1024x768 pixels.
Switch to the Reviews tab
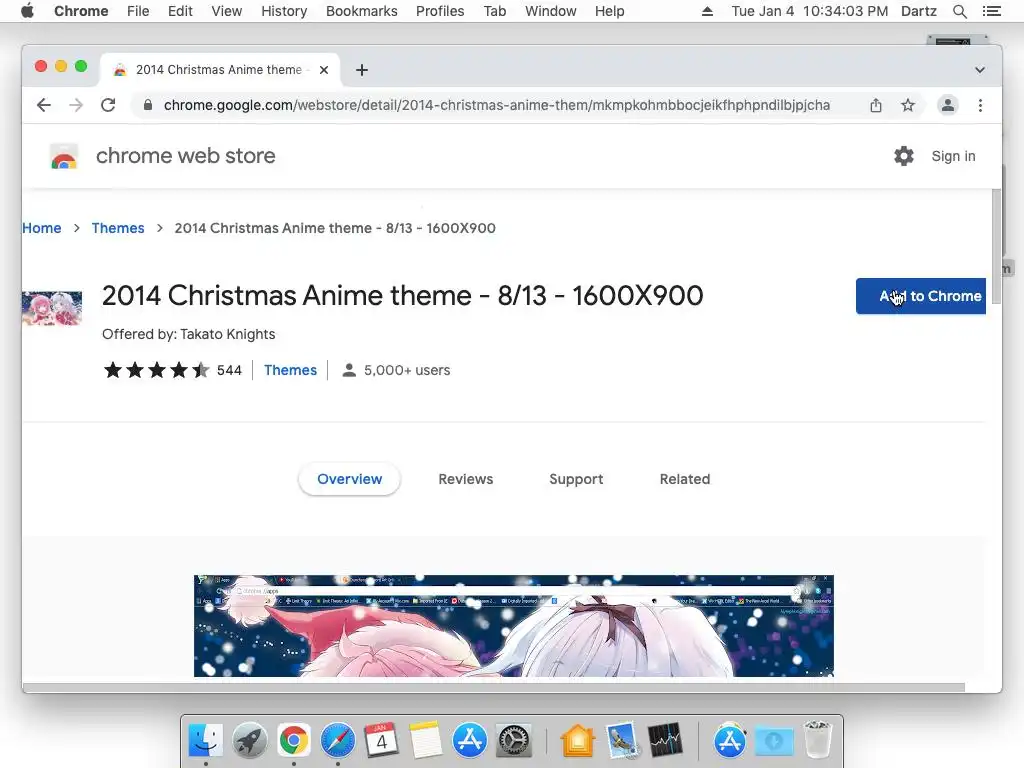(x=466, y=479)
